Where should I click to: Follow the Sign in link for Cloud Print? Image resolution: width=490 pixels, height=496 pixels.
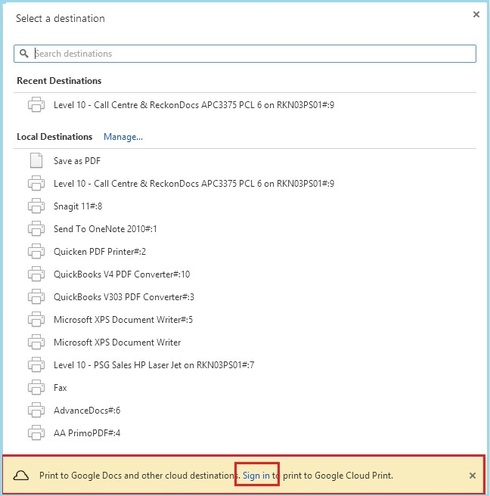(256, 475)
